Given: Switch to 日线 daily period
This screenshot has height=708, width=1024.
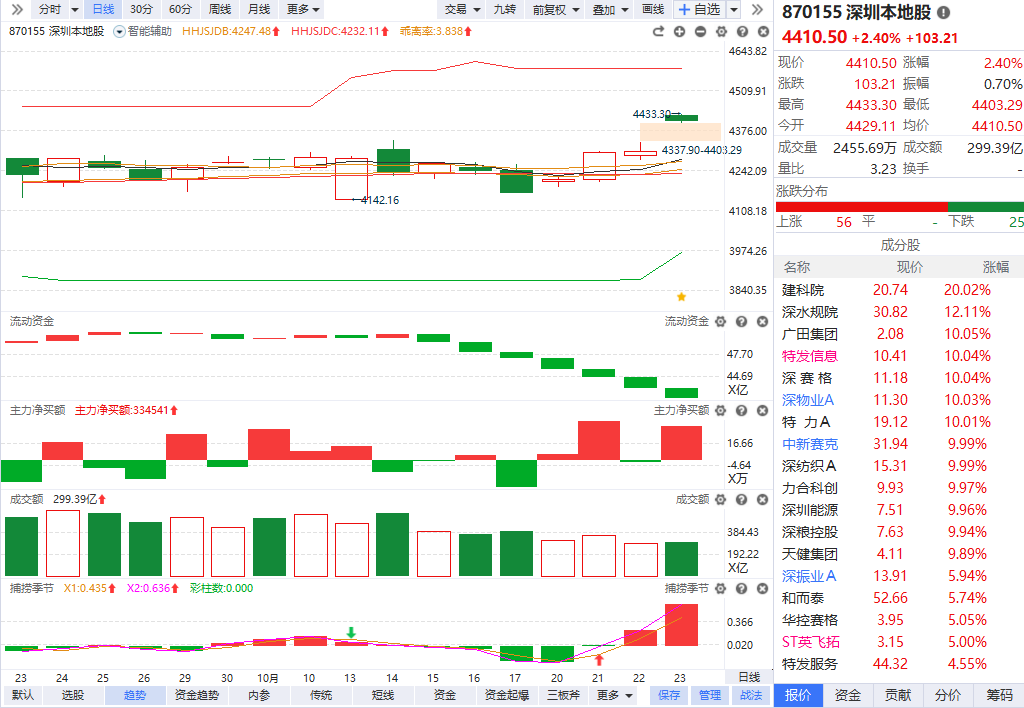Looking at the screenshot, I should pos(103,9).
